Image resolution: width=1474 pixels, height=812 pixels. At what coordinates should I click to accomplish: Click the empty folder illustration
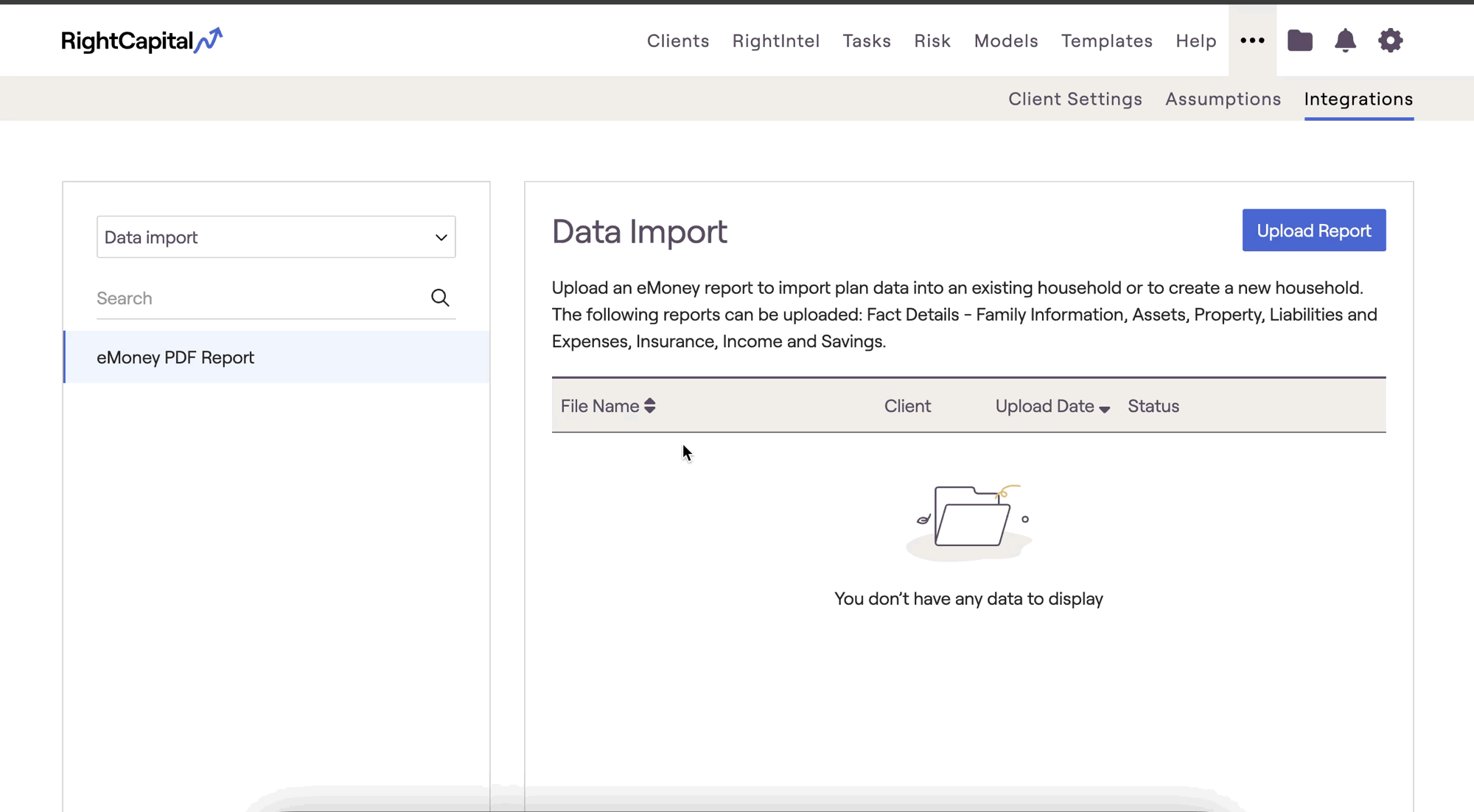pyautogui.click(x=968, y=519)
